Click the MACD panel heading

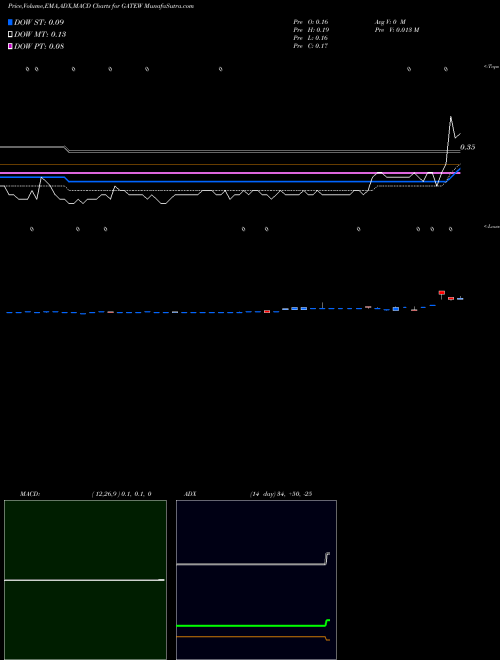click(x=30, y=494)
